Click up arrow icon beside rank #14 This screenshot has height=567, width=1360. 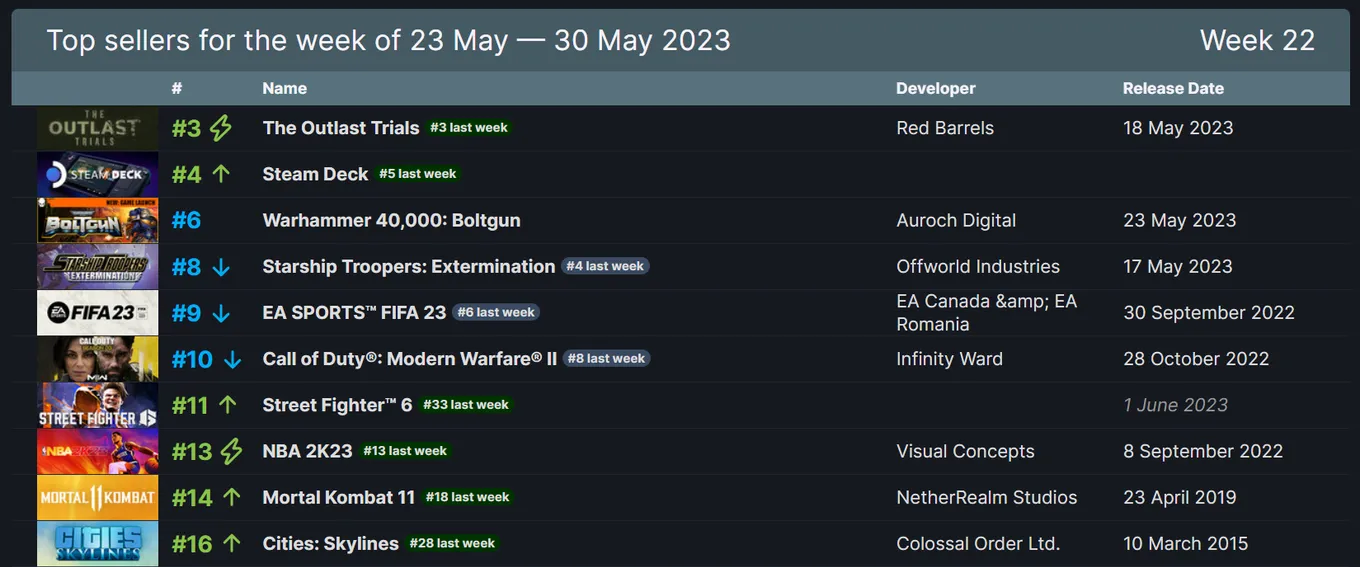click(232, 497)
